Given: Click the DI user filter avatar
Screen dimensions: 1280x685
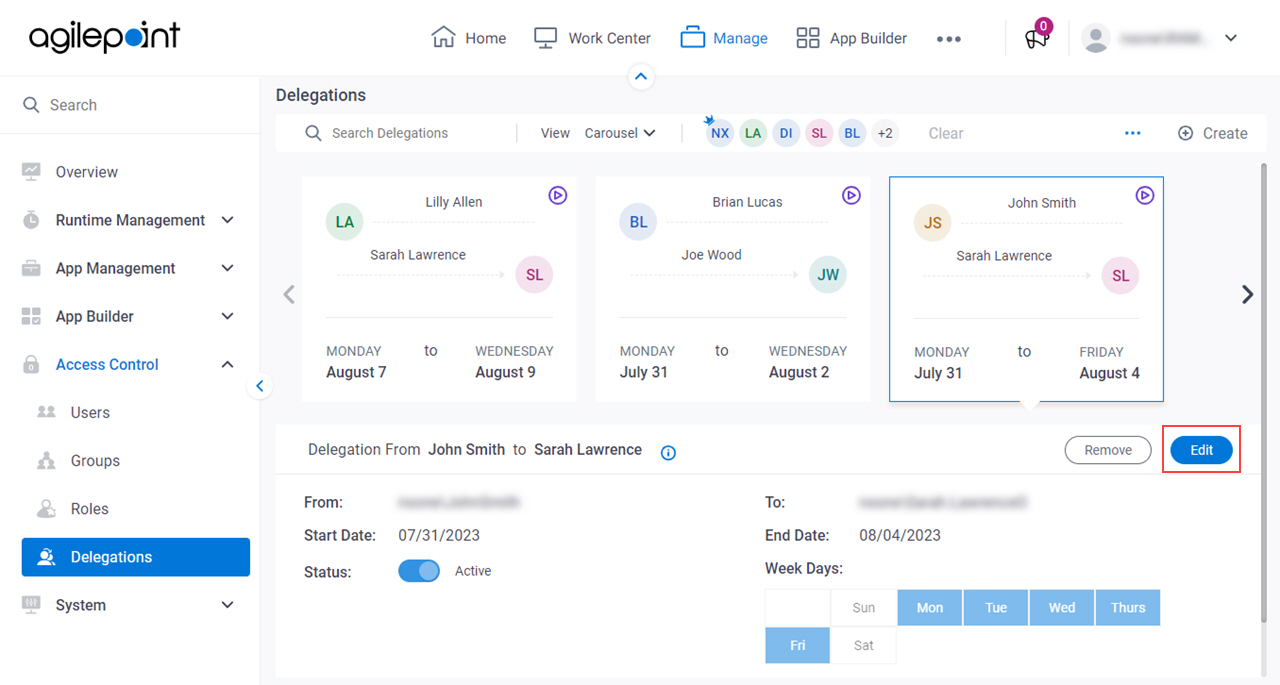Looking at the screenshot, I should (786, 133).
